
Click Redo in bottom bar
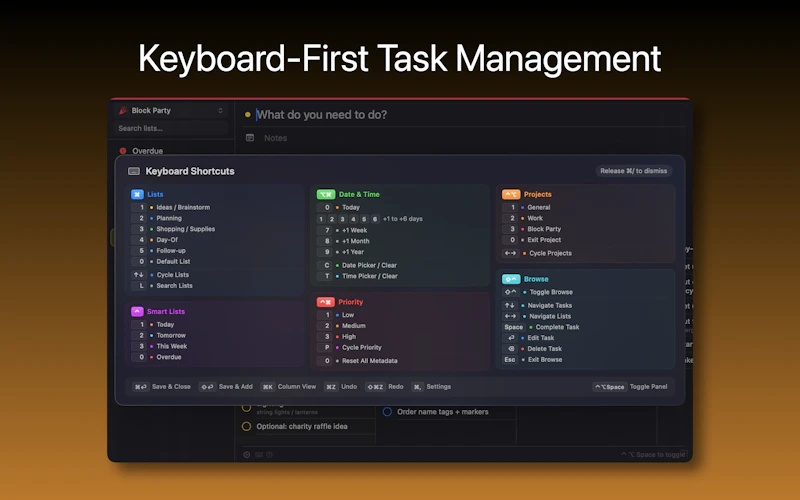point(385,387)
